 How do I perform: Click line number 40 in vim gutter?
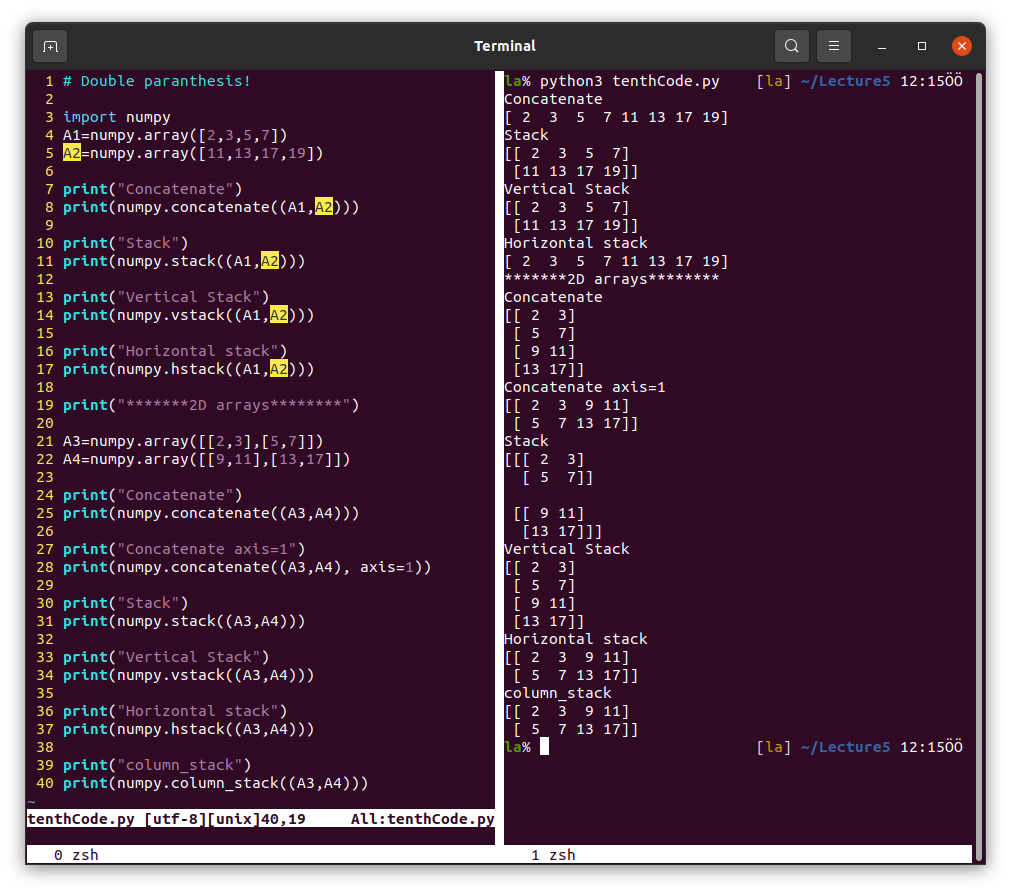point(44,783)
